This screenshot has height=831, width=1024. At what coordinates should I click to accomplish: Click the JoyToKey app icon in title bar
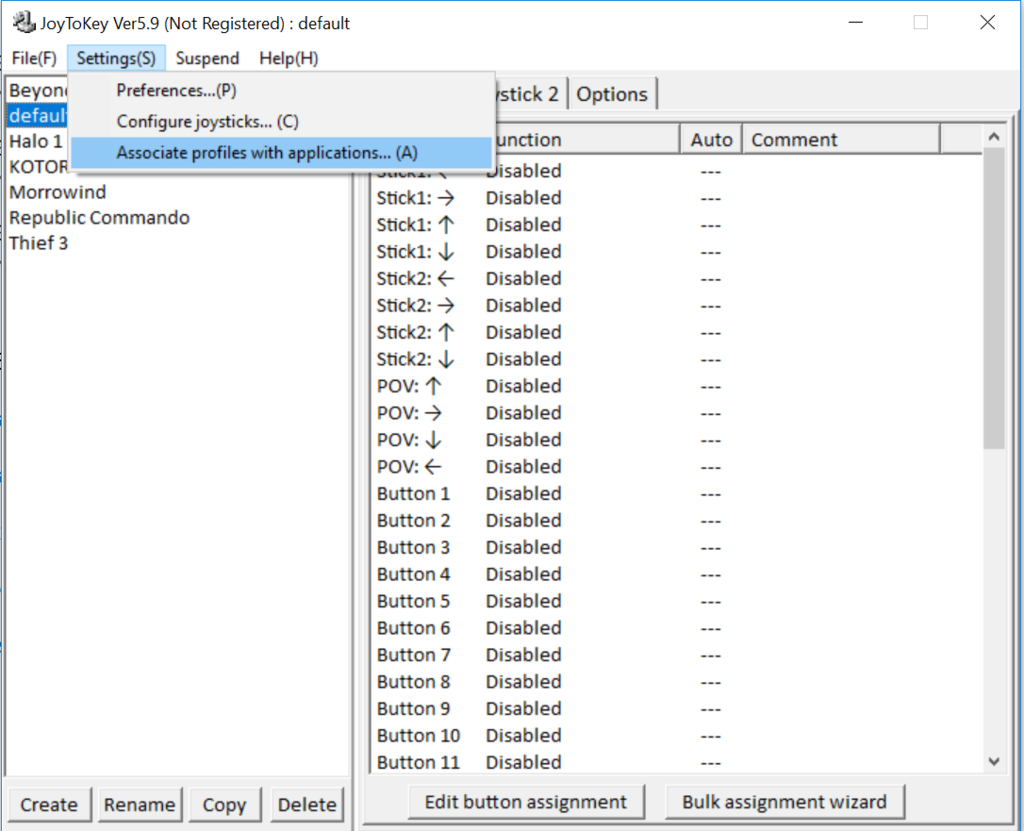tap(22, 22)
